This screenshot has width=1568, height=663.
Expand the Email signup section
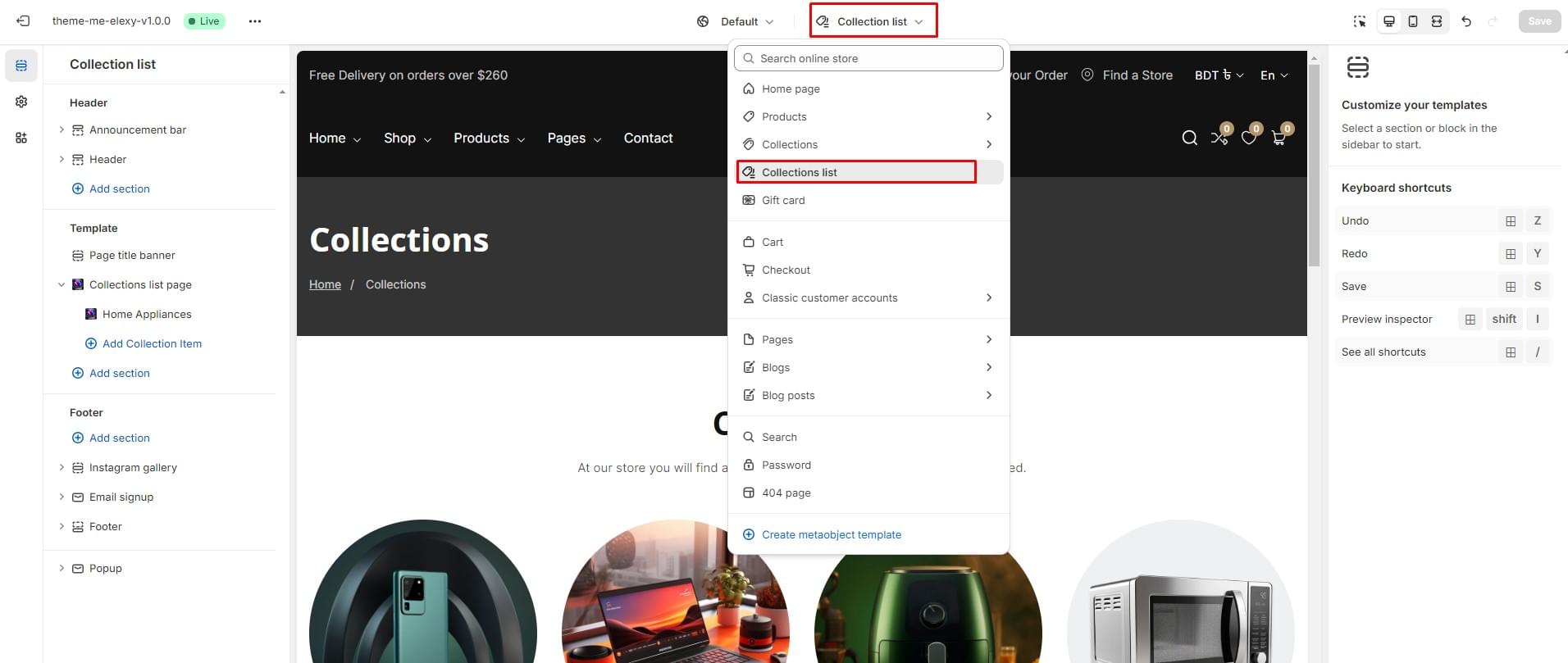[62, 497]
